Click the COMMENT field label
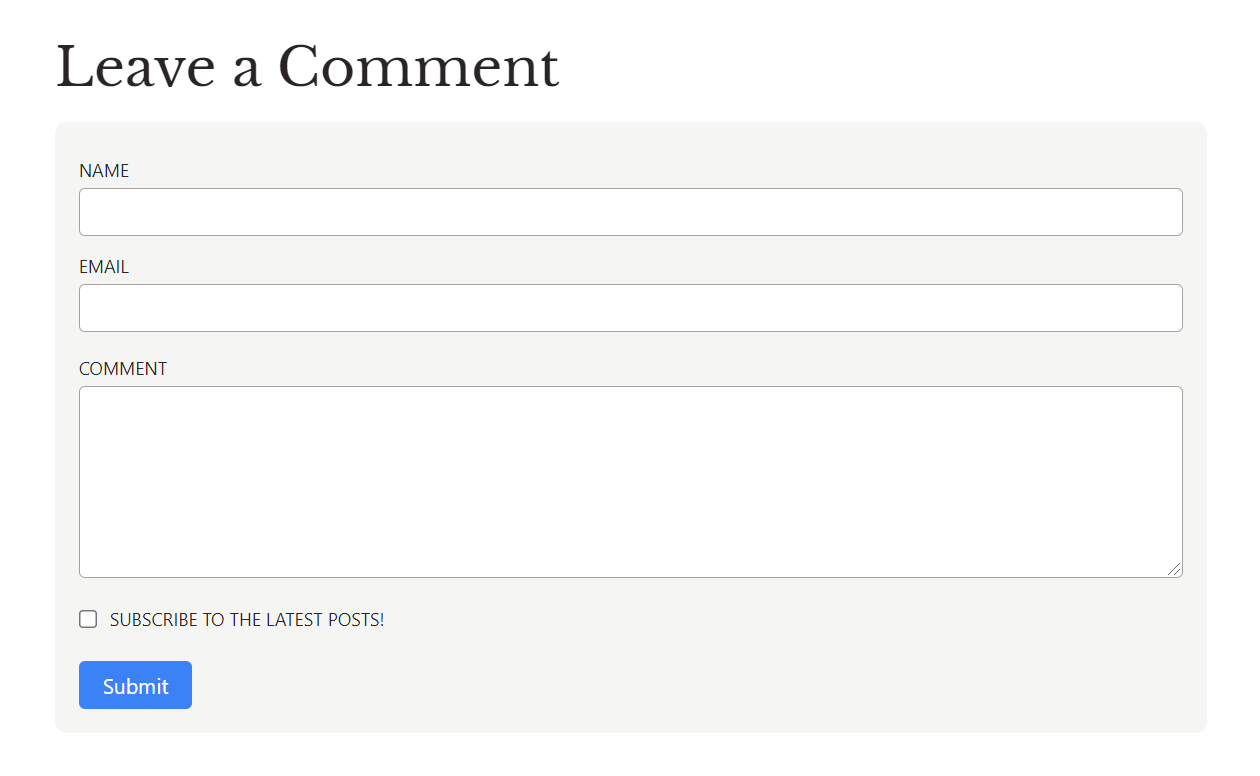Image resolution: width=1260 pixels, height=776 pixels. coord(123,369)
